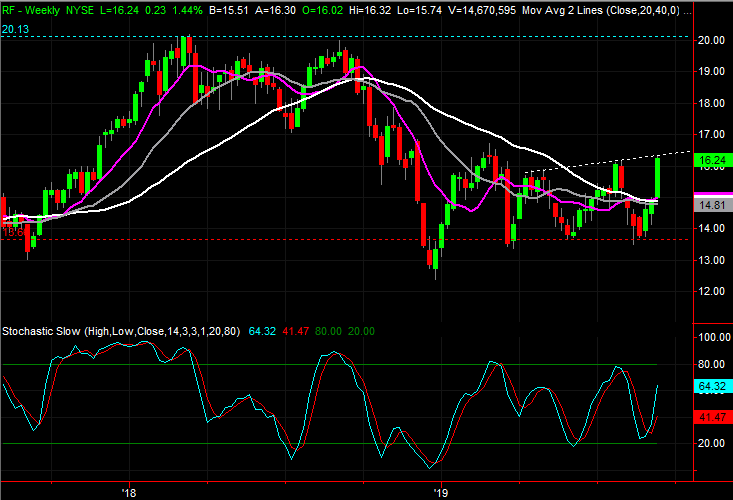Viewport: 733px width, 500px height.
Task: Click the NYSE exchange label
Action: point(80,10)
